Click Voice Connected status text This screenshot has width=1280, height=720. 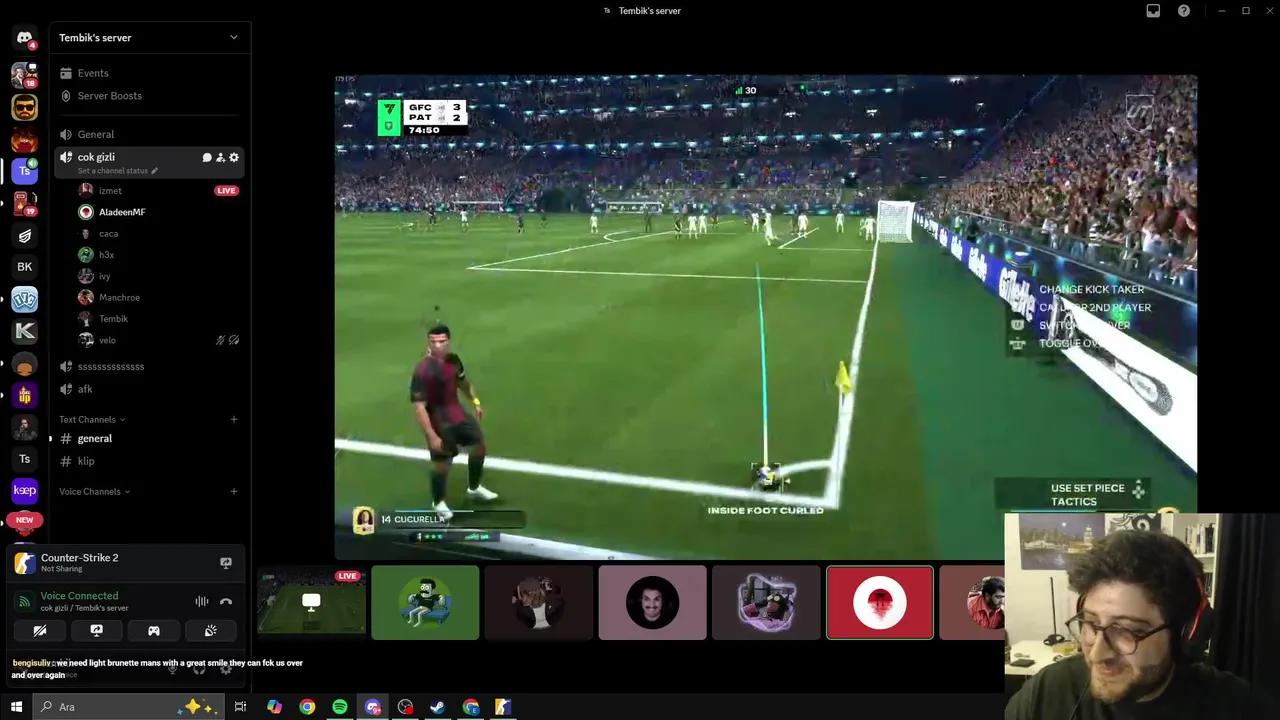[x=79, y=596]
